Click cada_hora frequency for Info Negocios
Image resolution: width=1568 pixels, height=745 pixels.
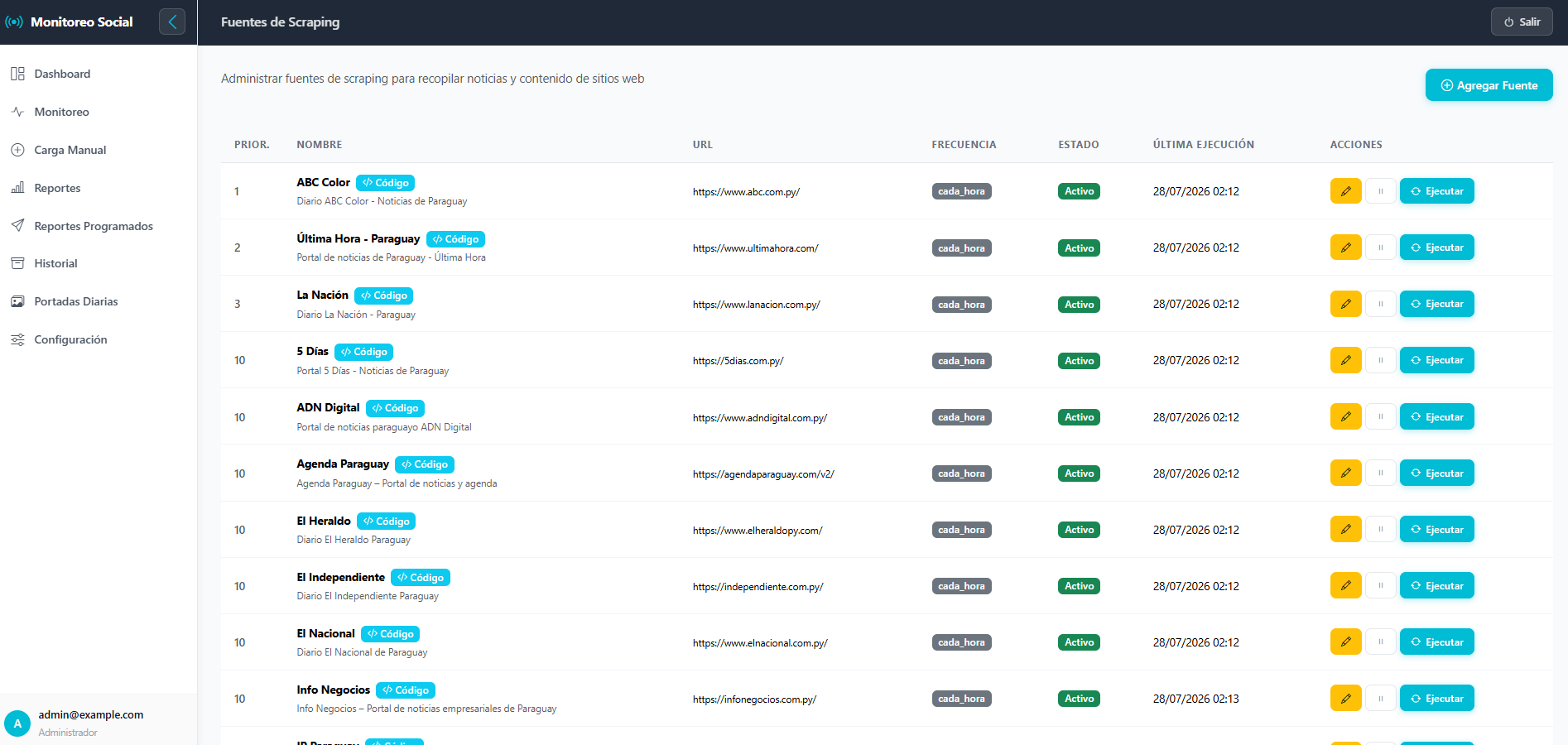(961, 699)
